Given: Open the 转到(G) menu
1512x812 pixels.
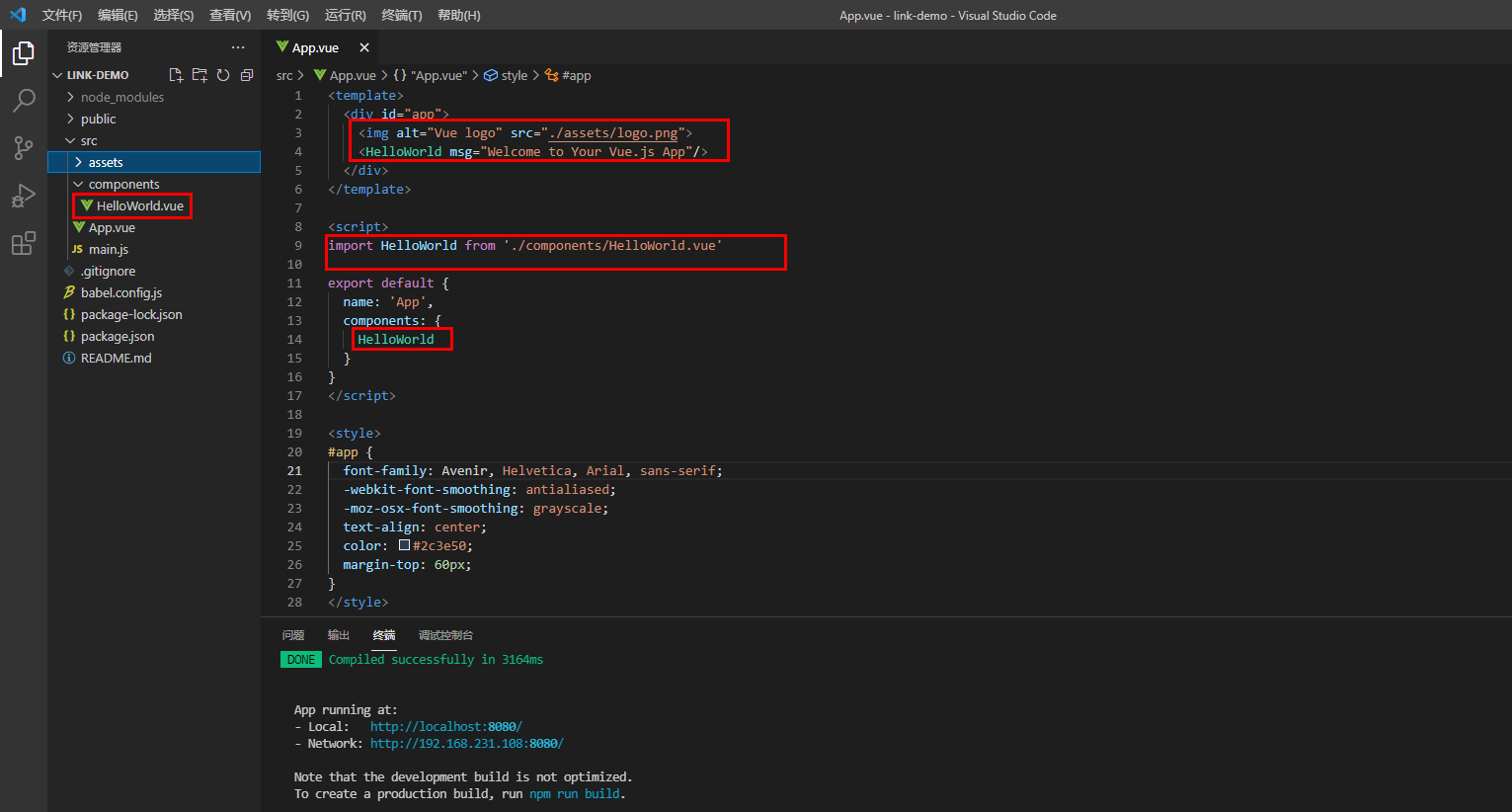Looking at the screenshot, I should [287, 15].
